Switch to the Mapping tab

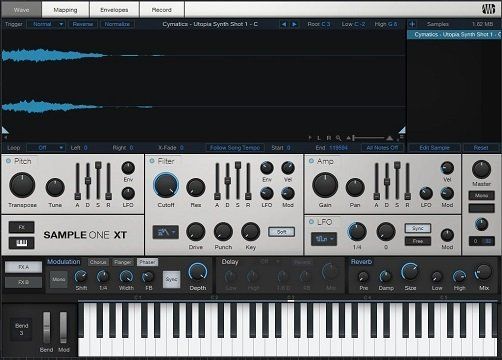[x=65, y=10]
